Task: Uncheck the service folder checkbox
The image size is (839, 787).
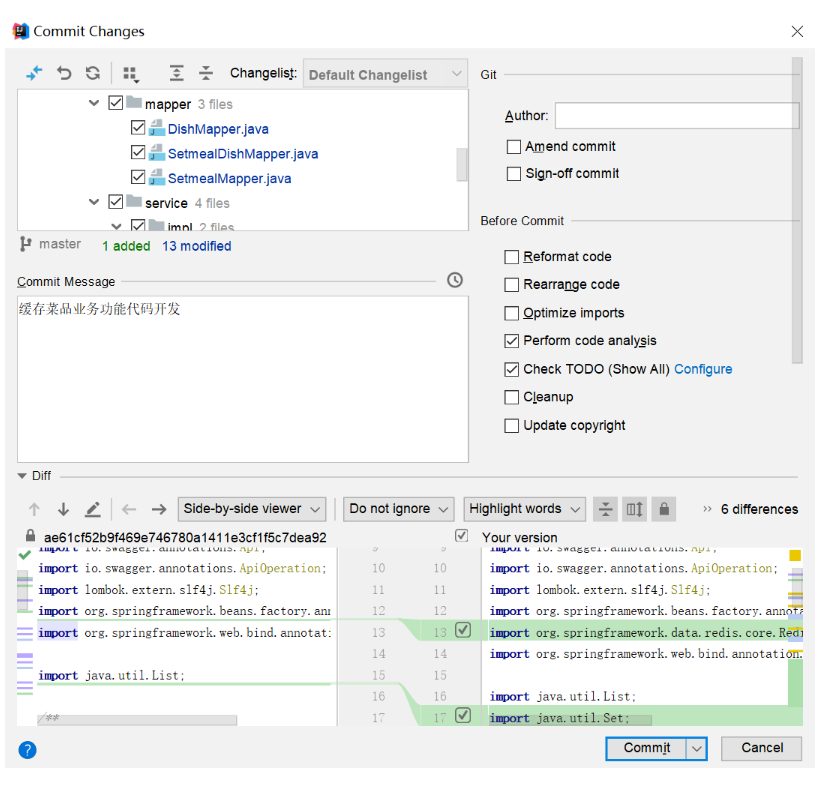Action: tap(116, 202)
